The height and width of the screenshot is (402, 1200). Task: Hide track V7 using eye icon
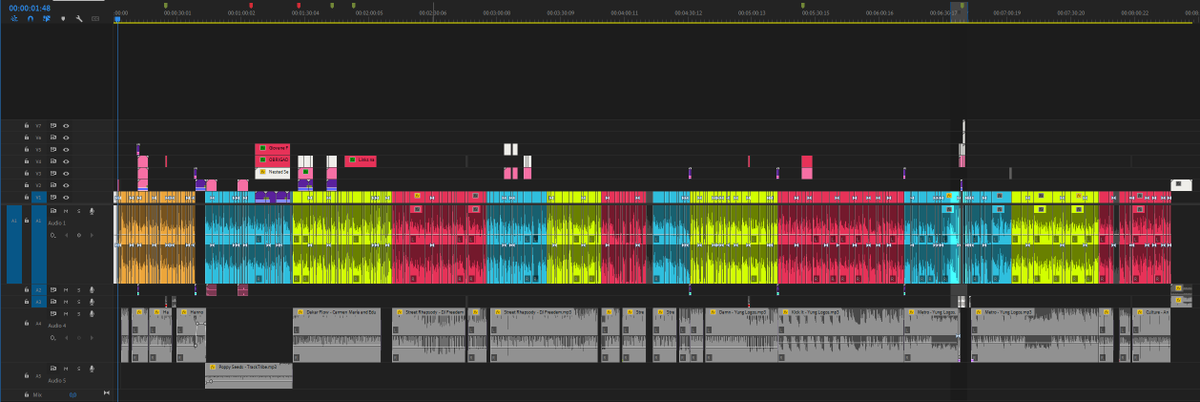[66, 126]
